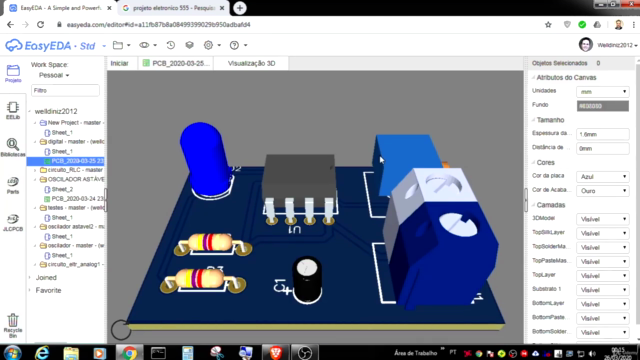Select the oscilador astavel2 project folder
Image resolution: width=640 pixels, height=360 pixels.
72,227
